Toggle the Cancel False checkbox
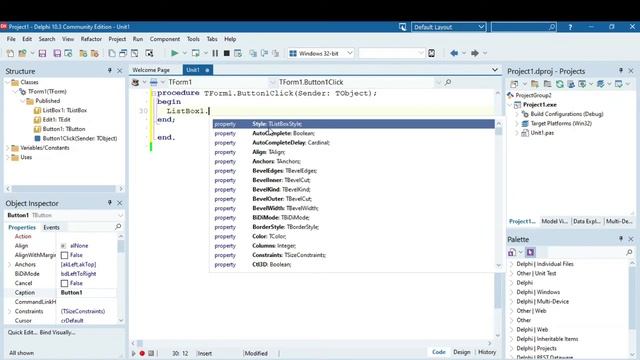 (64, 283)
